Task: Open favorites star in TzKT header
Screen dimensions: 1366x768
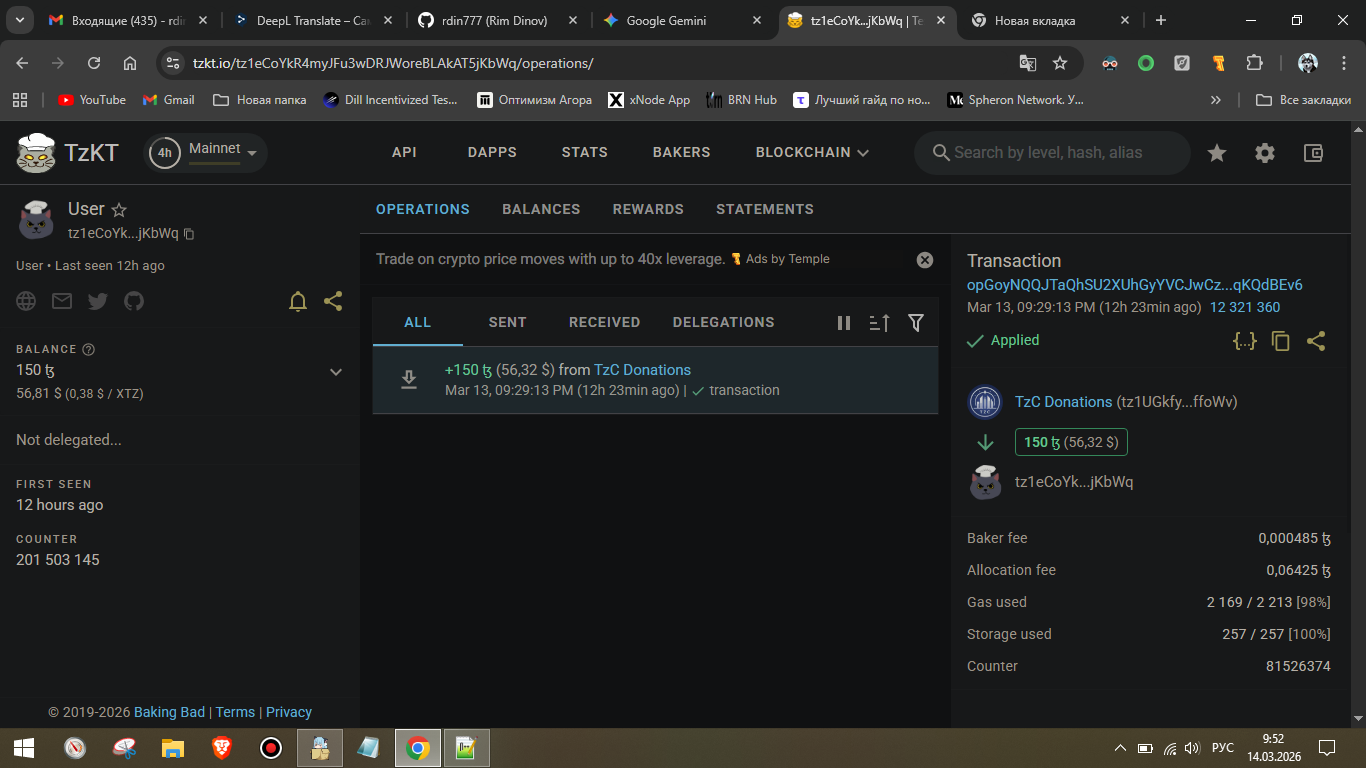Action: (x=1217, y=153)
